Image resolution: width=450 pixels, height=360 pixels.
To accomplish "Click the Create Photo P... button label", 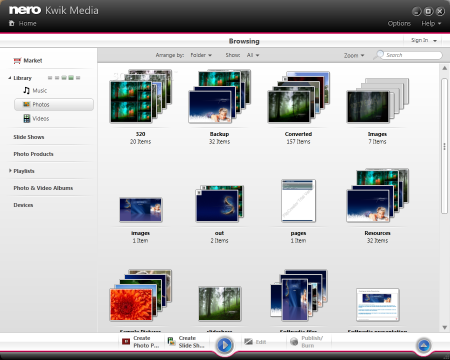I will click(x=146, y=342).
